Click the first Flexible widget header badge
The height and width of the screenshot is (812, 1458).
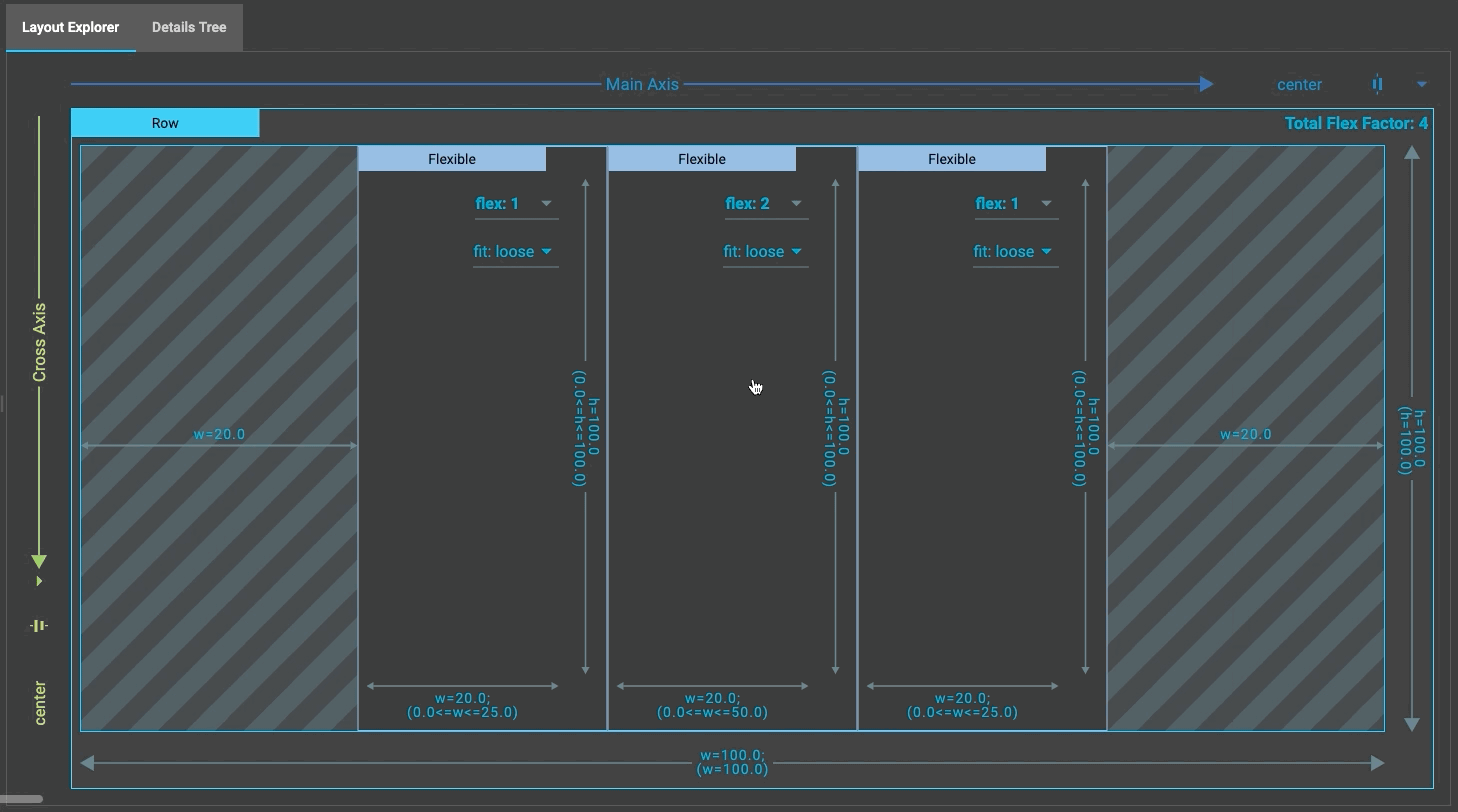tap(452, 158)
